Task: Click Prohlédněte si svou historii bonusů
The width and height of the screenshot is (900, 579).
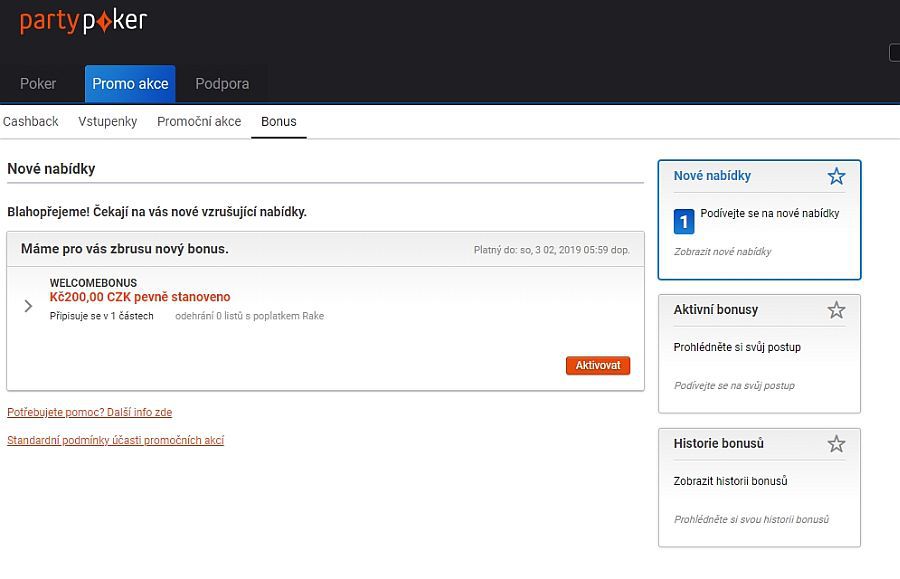Action: coord(751,520)
